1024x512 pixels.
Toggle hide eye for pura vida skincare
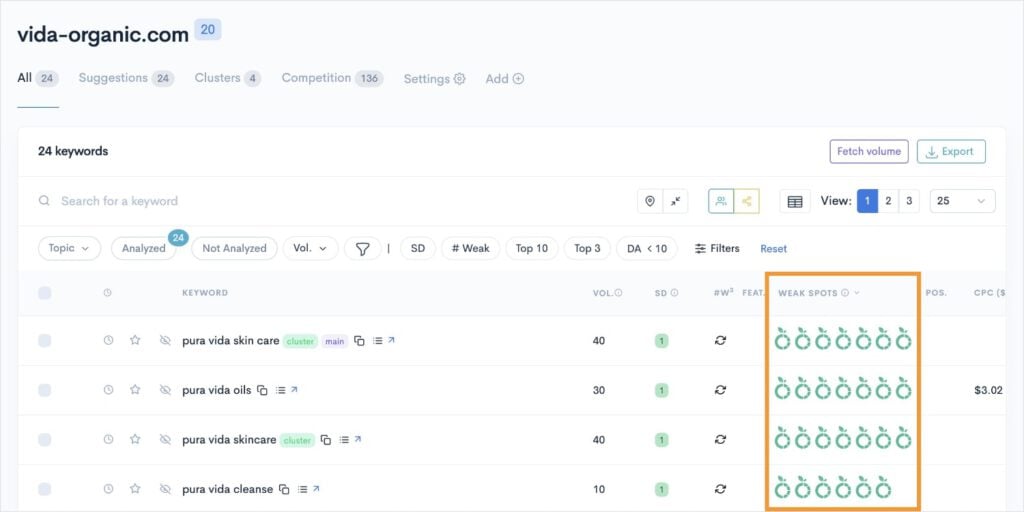(165, 440)
